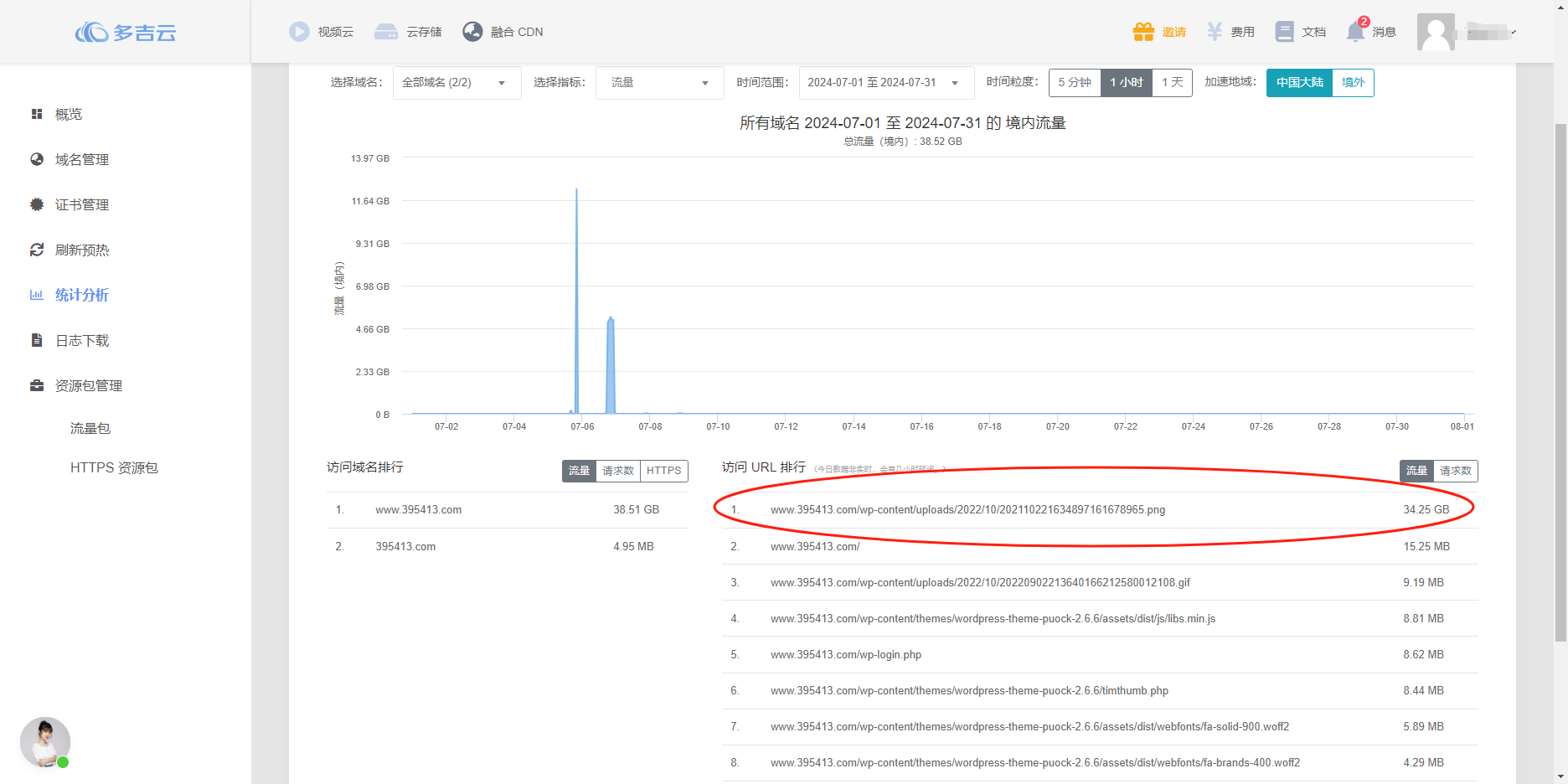Viewport: 1568px width, 784px height.
Task: Switch time granularity to 1 天
Action: click(1172, 82)
